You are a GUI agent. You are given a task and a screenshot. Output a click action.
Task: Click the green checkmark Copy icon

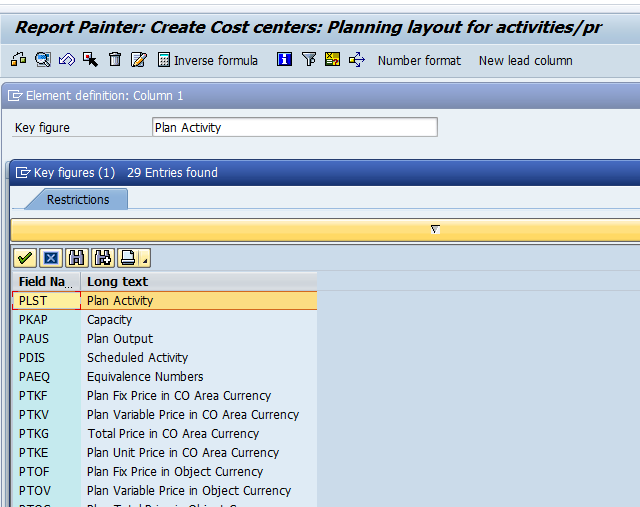tap(24, 258)
